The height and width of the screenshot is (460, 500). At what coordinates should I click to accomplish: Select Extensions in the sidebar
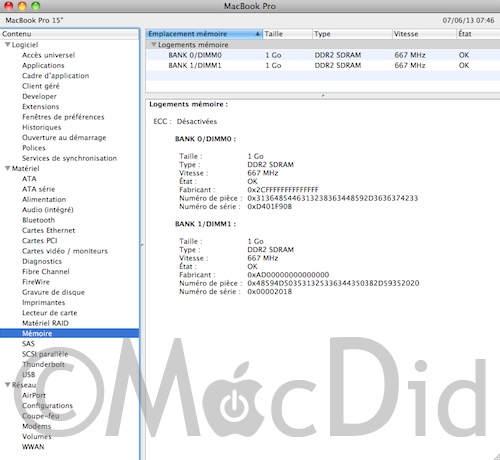(x=40, y=107)
